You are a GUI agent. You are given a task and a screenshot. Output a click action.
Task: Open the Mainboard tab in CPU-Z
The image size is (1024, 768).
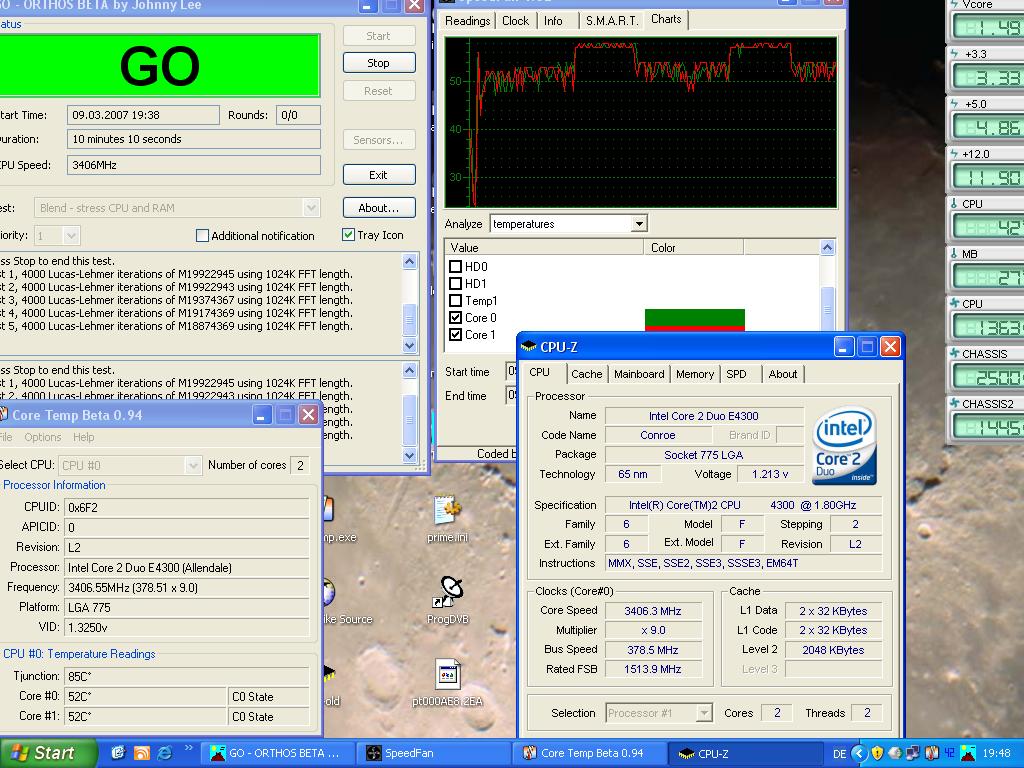pyautogui.click(x=639, y=374)
